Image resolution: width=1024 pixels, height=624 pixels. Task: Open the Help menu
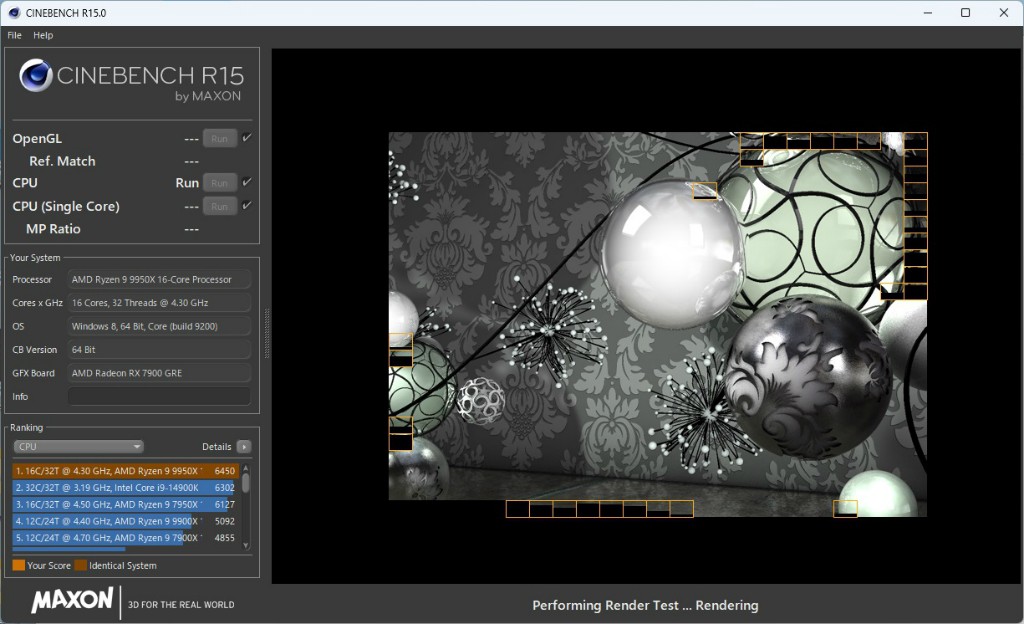pyautogui.click(x=43, y=35)
